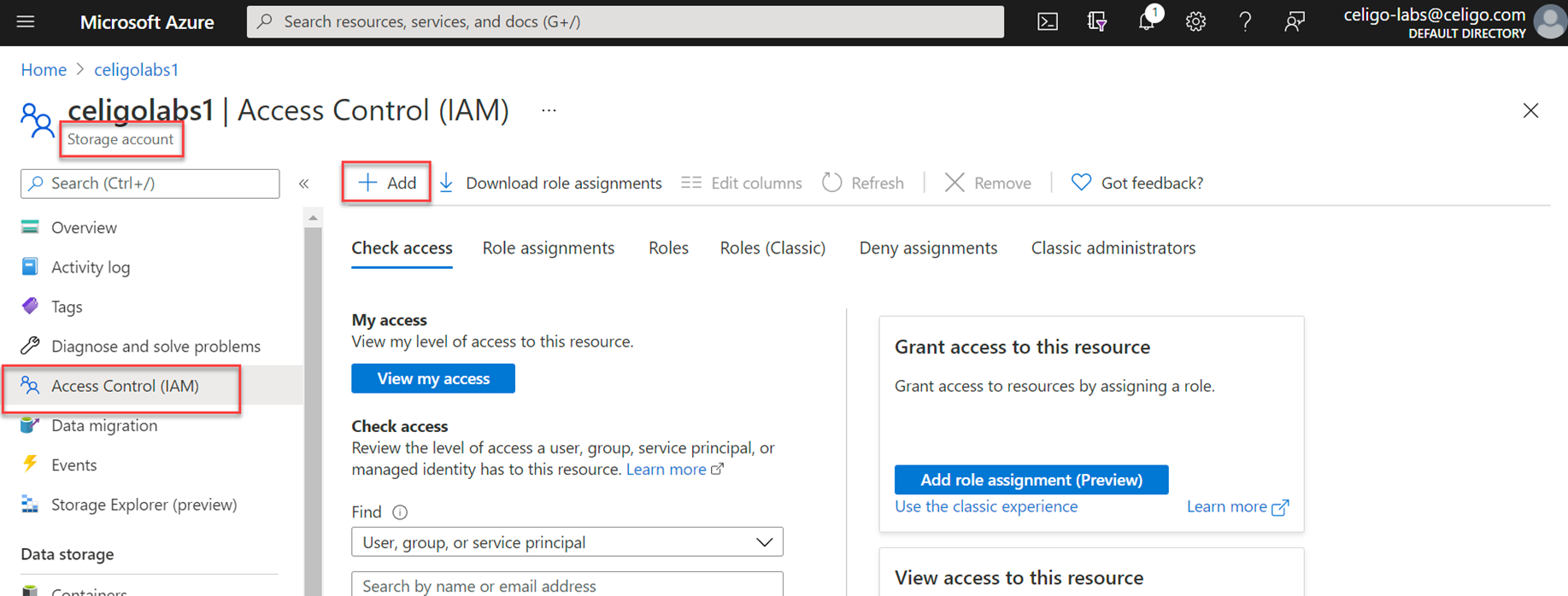Screen dimensions: 1568x596
Task: Open the ellipsis more options beside title
Action: [x=549, y=110]
